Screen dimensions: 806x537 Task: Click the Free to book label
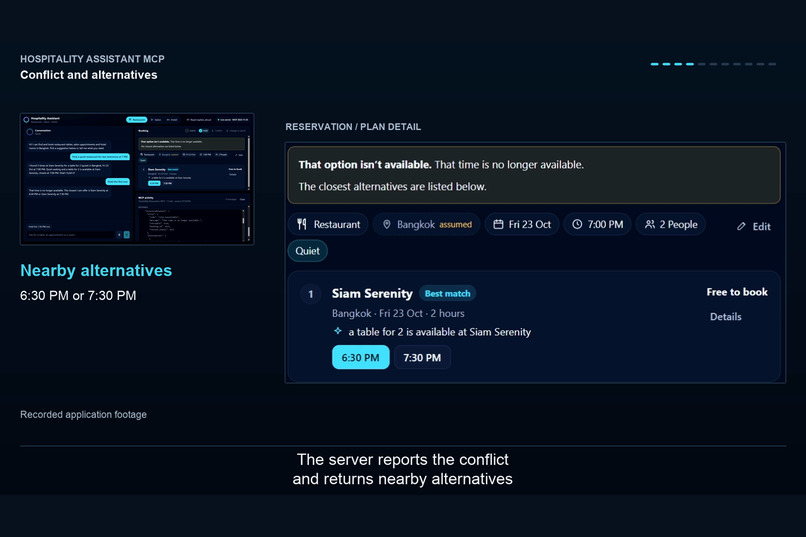[737, 292]
